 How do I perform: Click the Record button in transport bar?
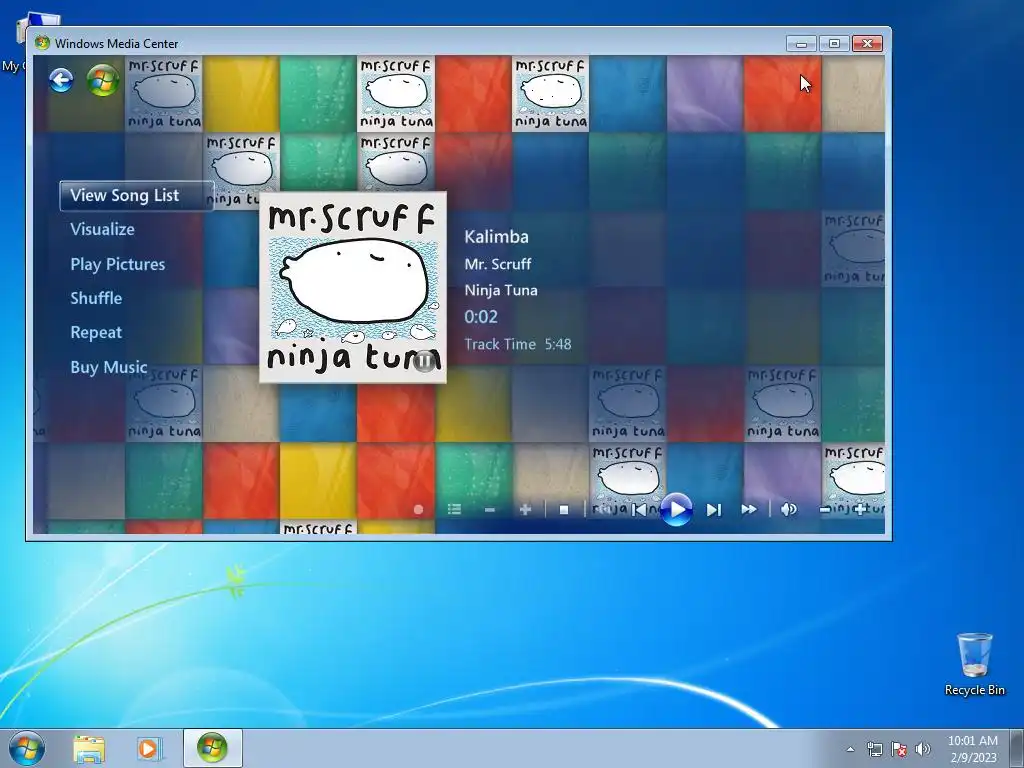[419, 509]
